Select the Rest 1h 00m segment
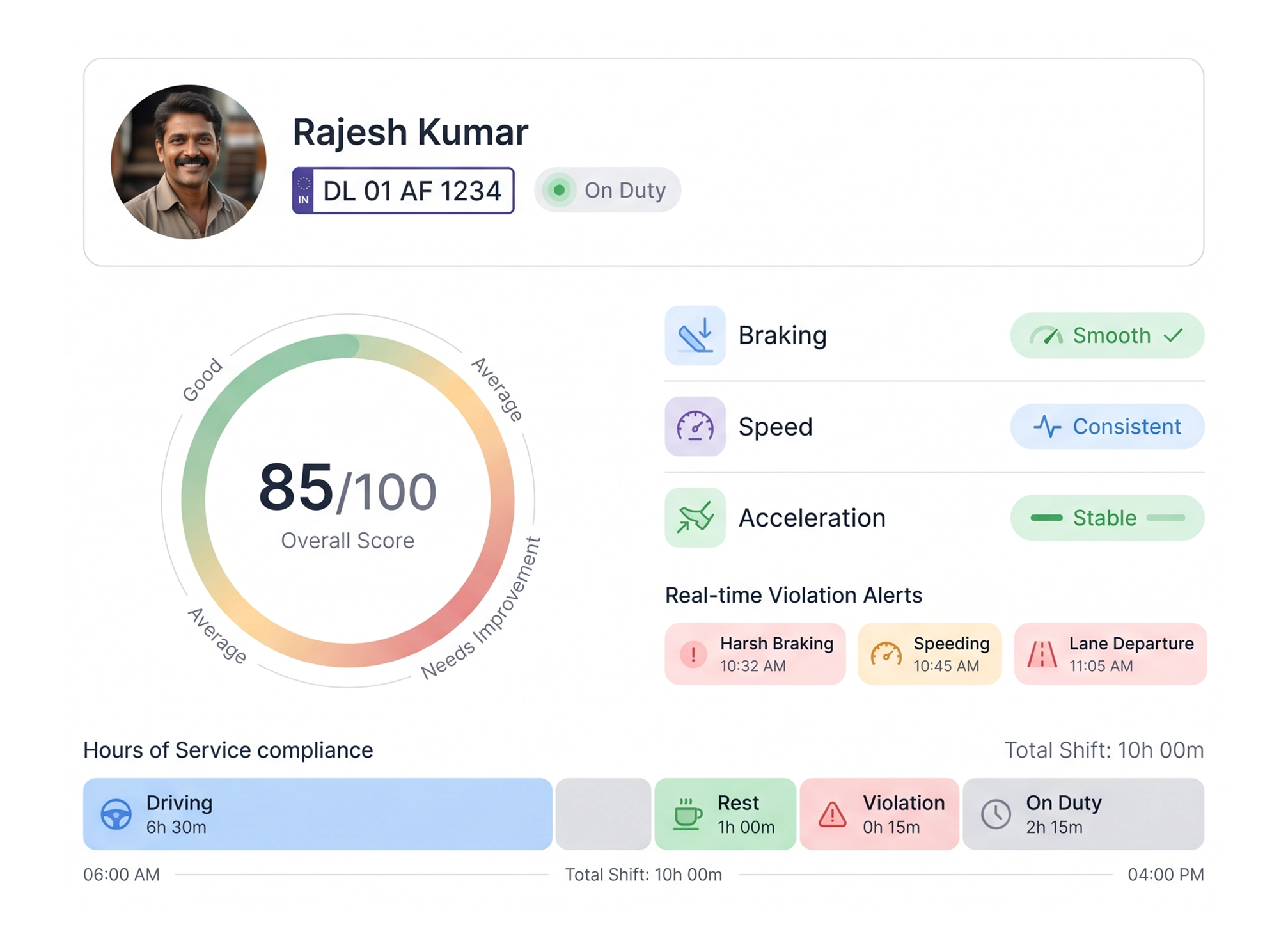1288x936 pixels. [x=725, y=814]
